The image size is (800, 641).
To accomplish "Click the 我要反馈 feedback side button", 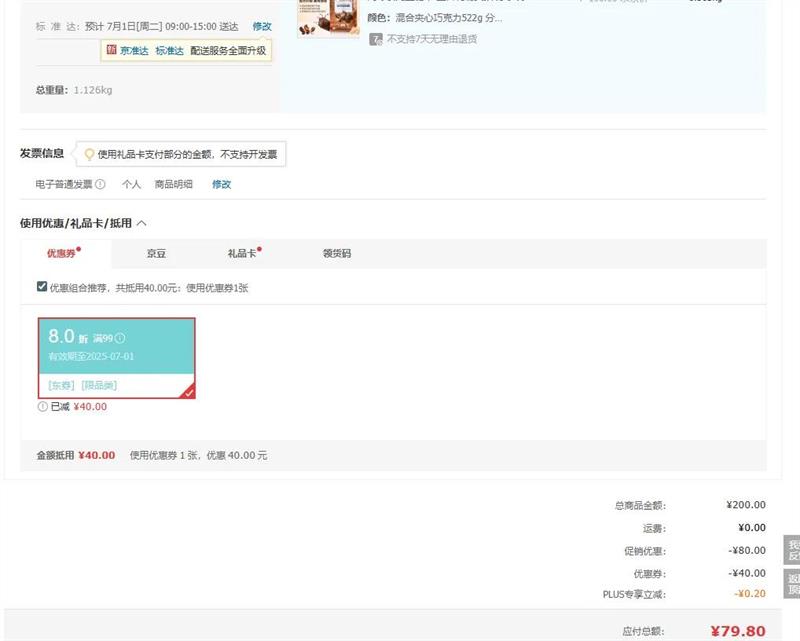I will coord(792,550).
